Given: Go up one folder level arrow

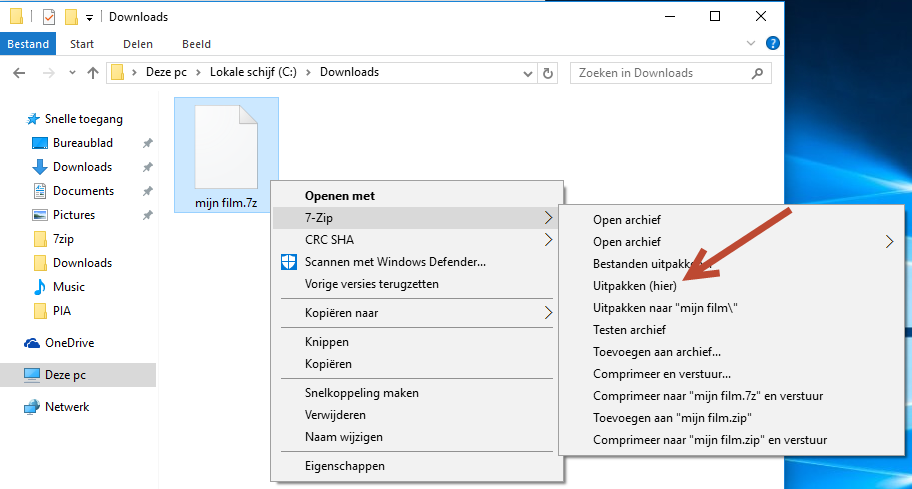Looking at the screenshot, I should pos(92,73).
